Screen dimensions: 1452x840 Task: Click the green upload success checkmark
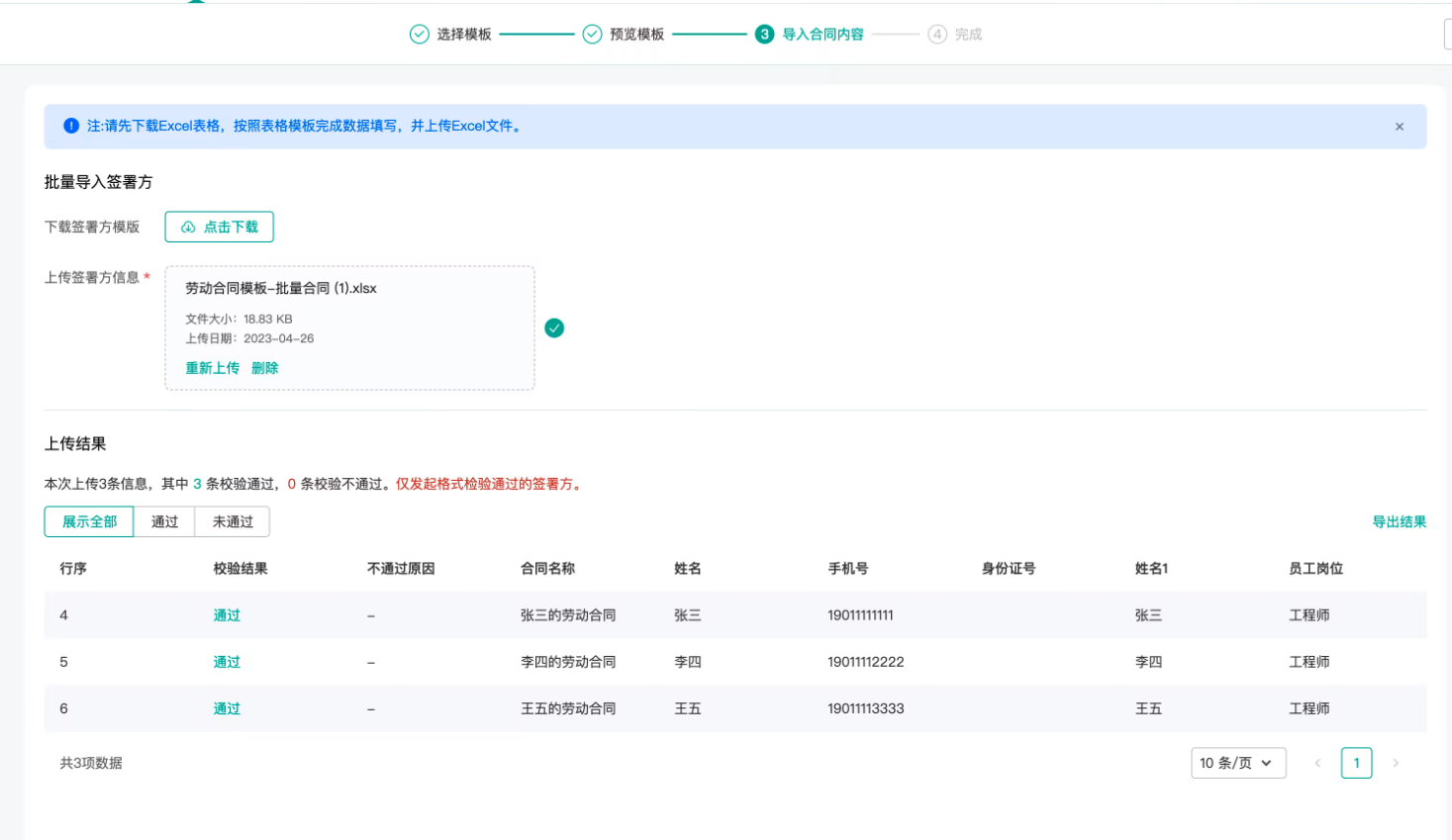(554, 328)
